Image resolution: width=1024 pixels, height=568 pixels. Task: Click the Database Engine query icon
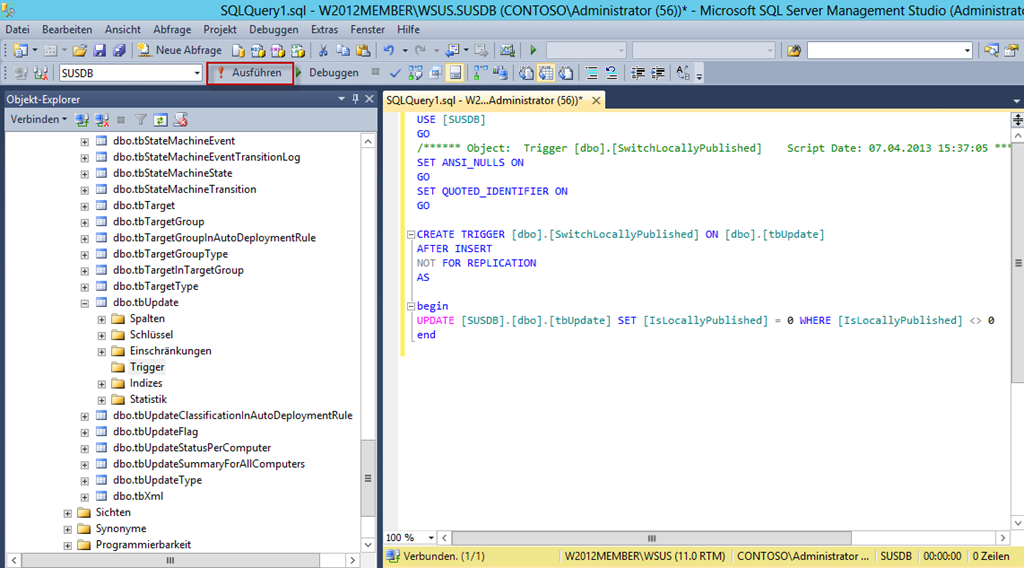click(x=238, y=50)
